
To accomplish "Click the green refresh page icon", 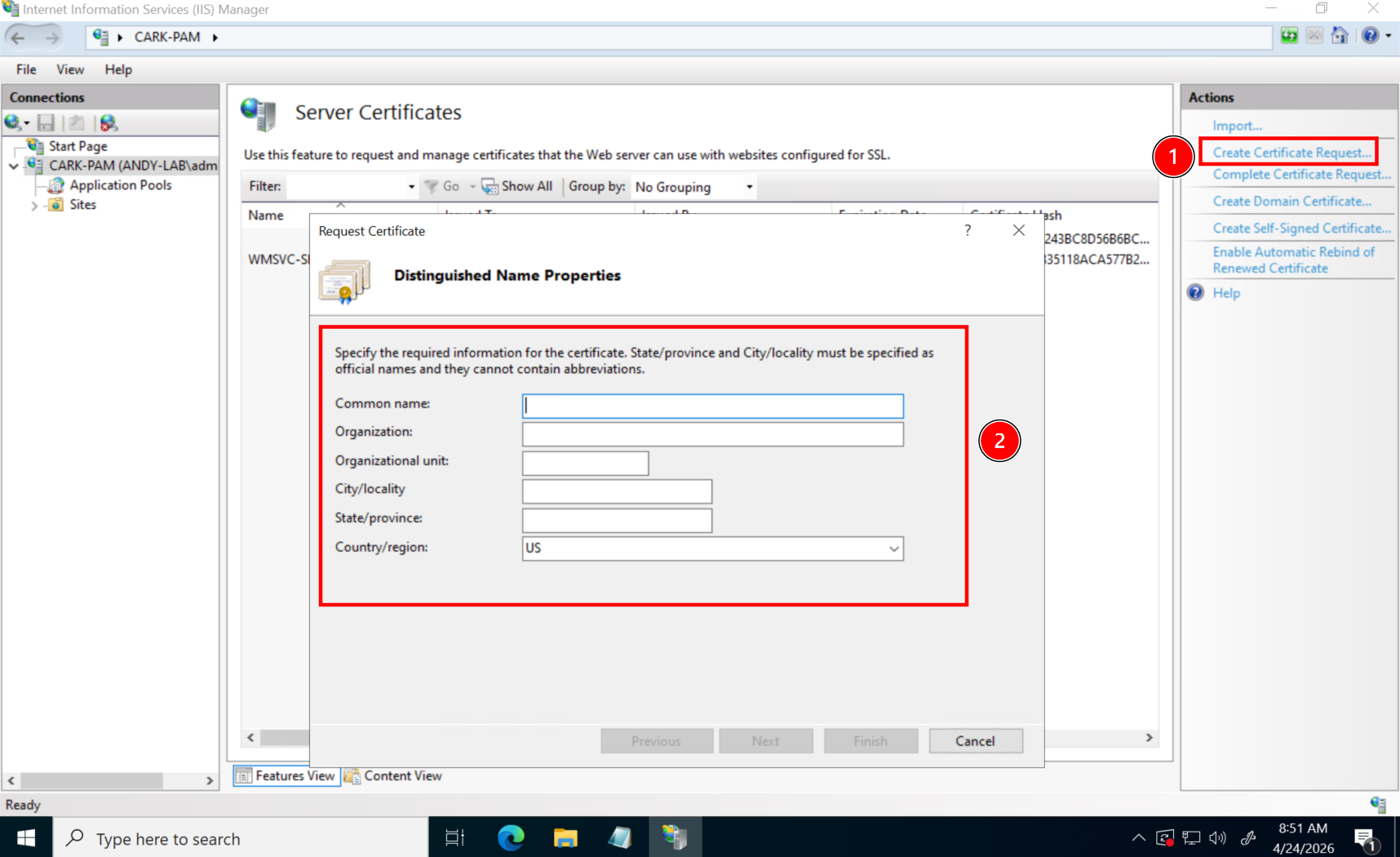I will click(1289, 36).
